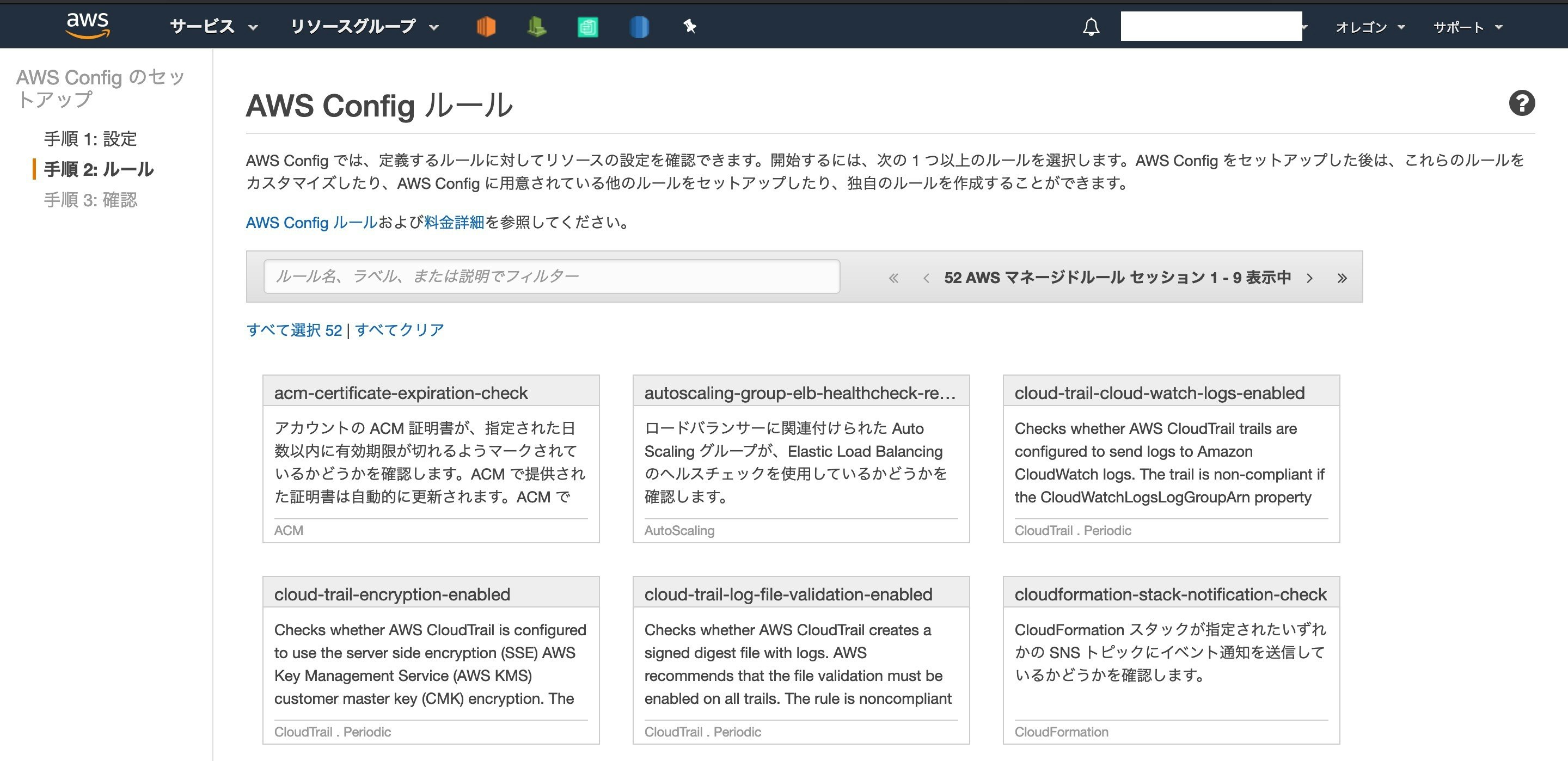Image resolution: width=1568 pixels, height=761 pixels.
Task: Click the AutoScaling label text
Action: pos(679,530)
